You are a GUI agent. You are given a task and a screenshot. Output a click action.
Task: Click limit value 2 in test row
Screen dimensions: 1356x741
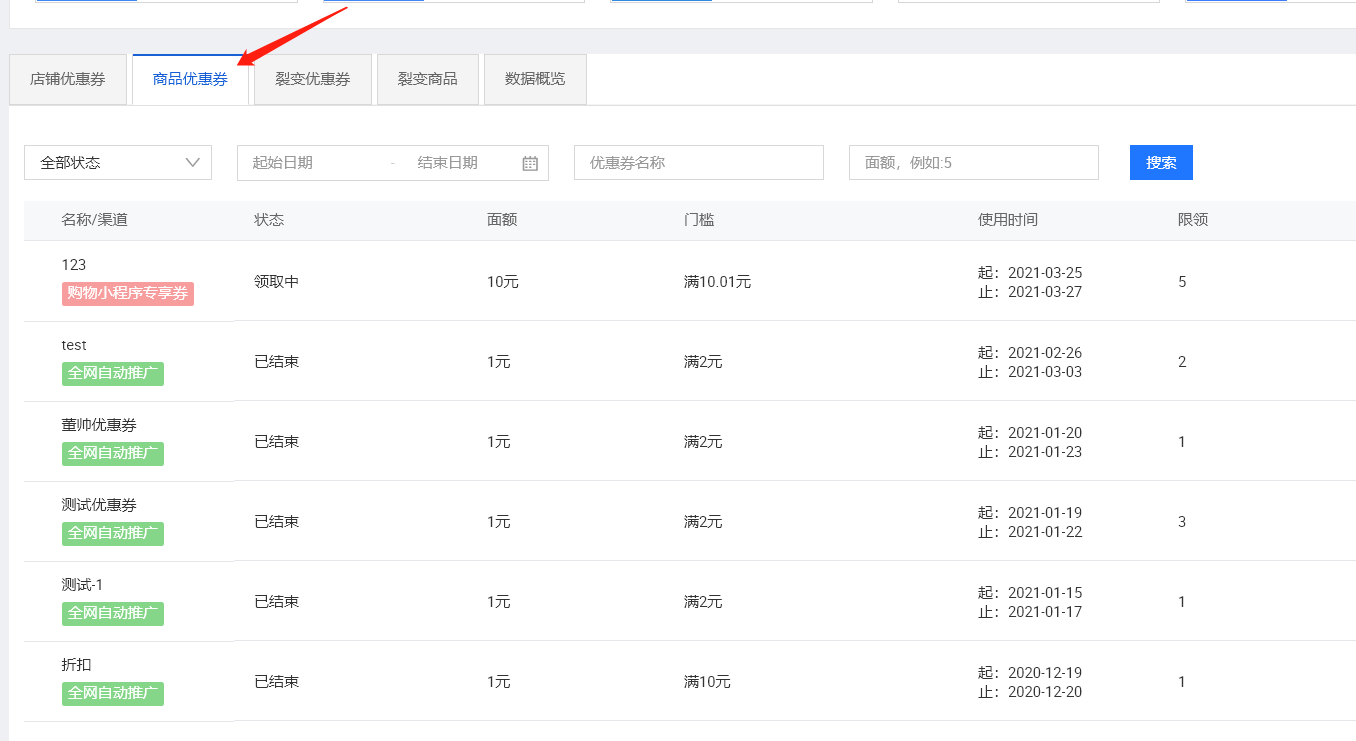[x=1182, y=362]
